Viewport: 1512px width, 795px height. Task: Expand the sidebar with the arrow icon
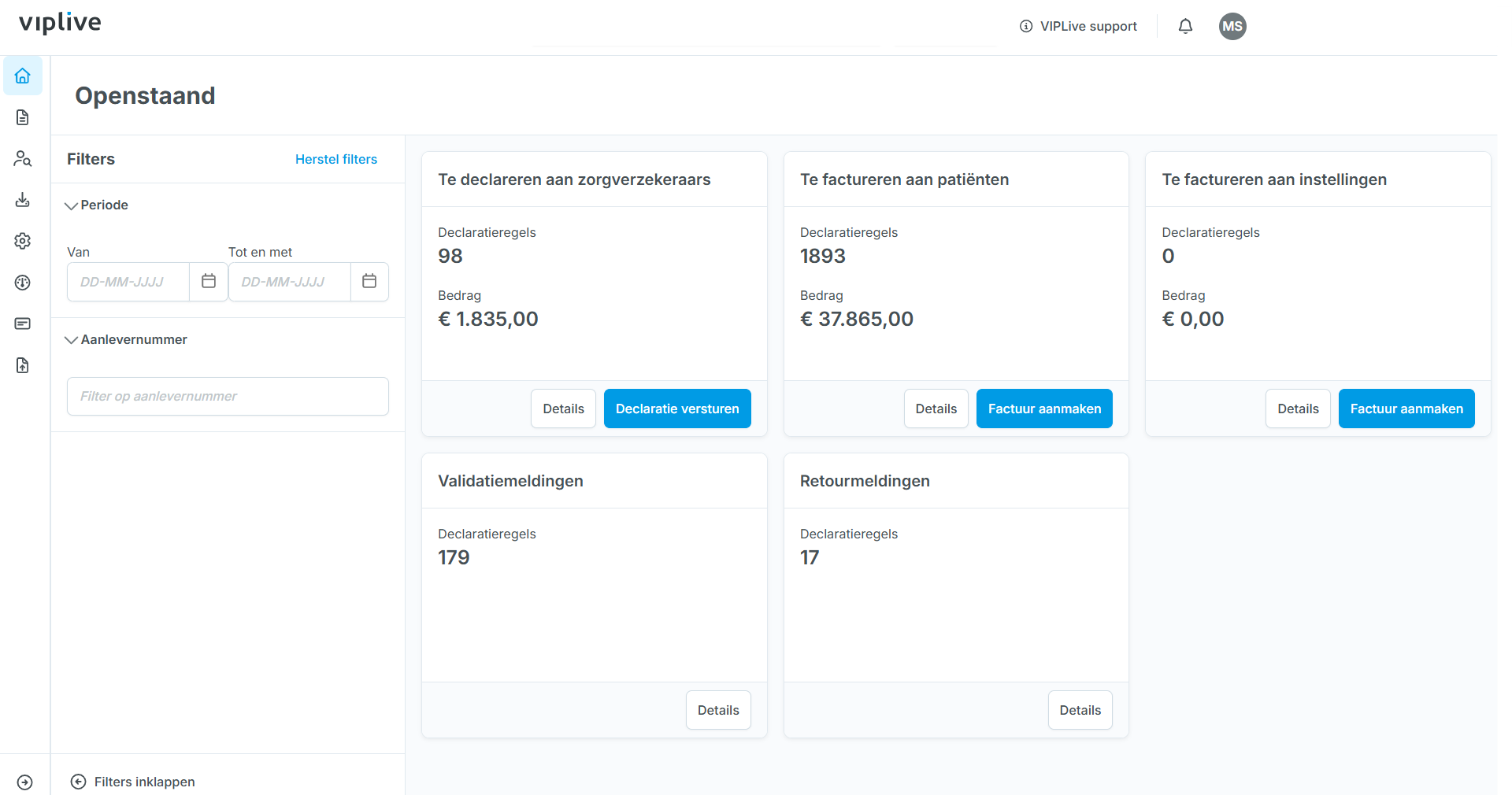pos(25,782)
